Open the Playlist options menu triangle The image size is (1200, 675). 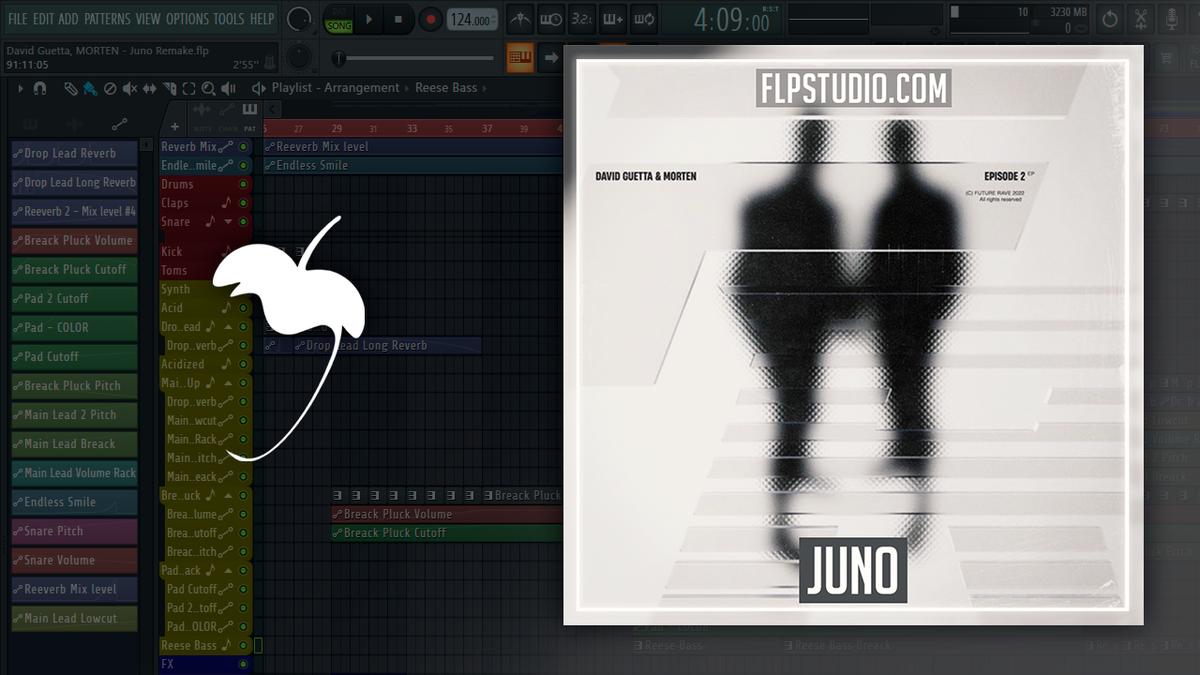point(20,88)
